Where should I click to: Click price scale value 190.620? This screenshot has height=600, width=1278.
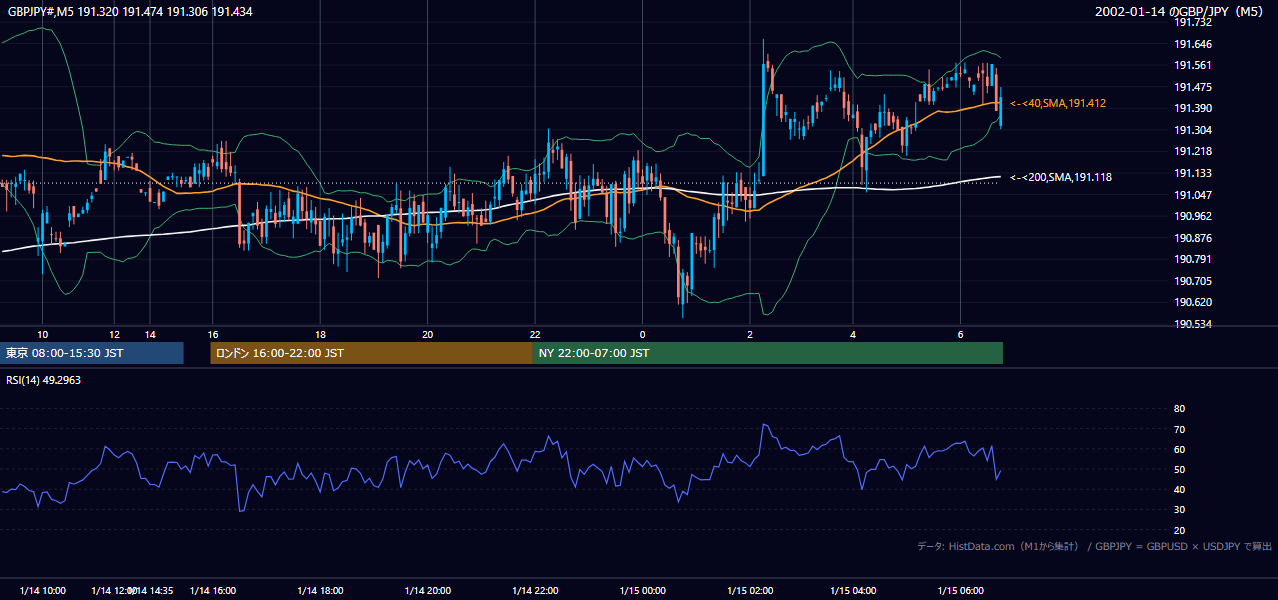(1194, 302)
